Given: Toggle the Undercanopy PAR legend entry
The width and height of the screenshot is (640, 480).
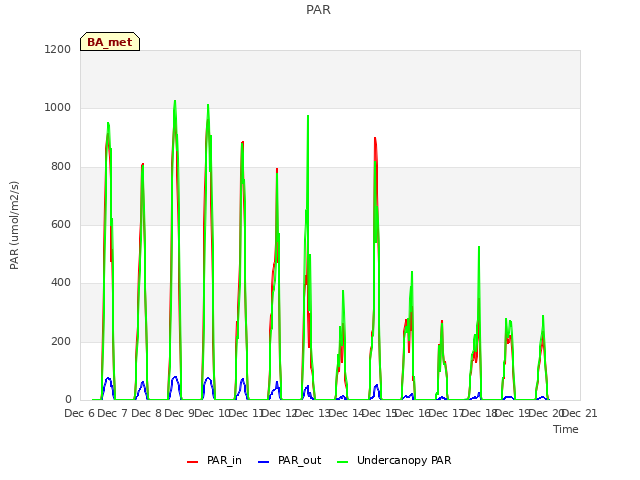Looking at the screenshot, I should pyautogui.click(x=394, y=460).
